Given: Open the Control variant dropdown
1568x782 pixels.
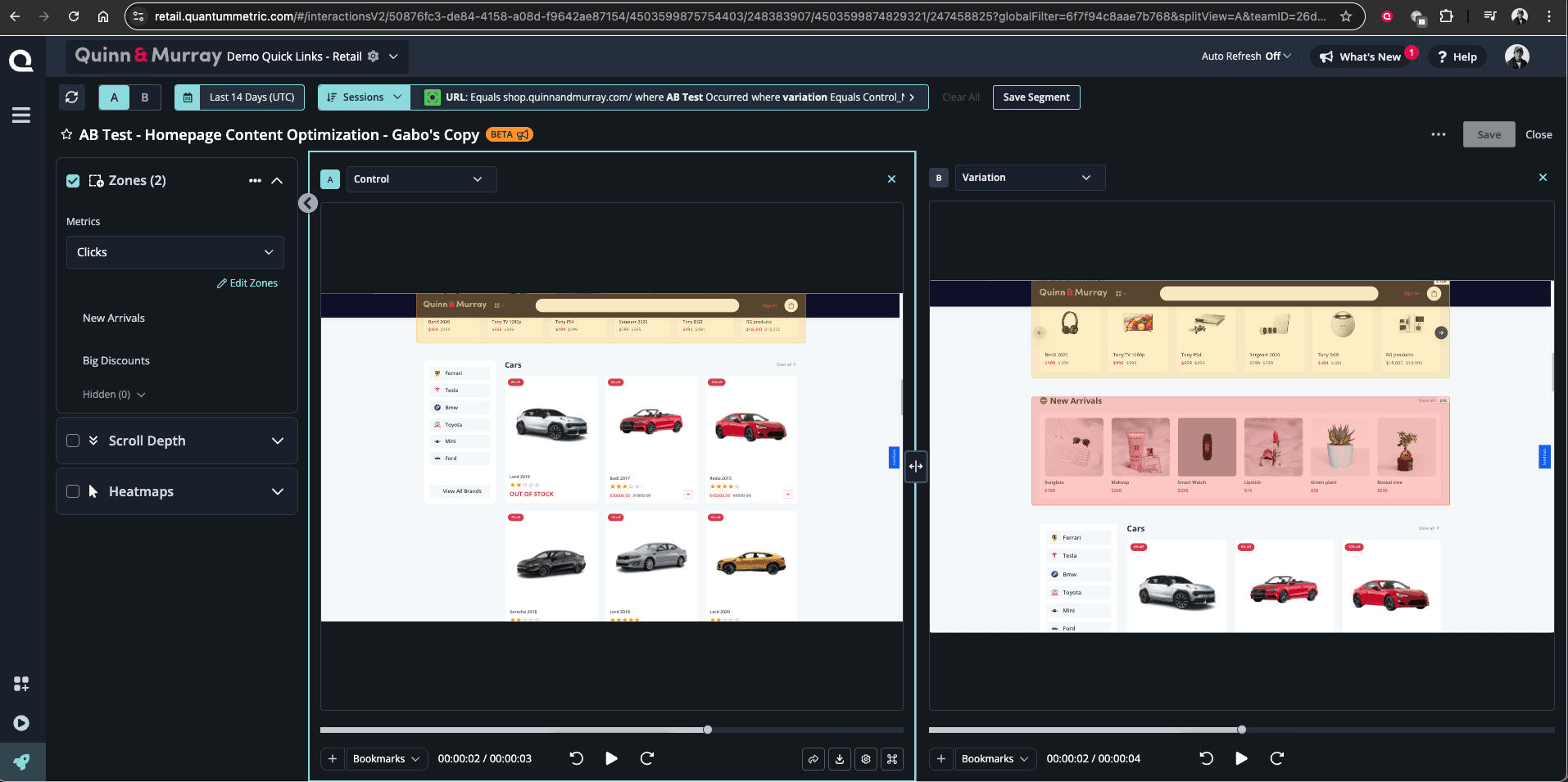Looking at the screenshot, I should click(421, 179).
